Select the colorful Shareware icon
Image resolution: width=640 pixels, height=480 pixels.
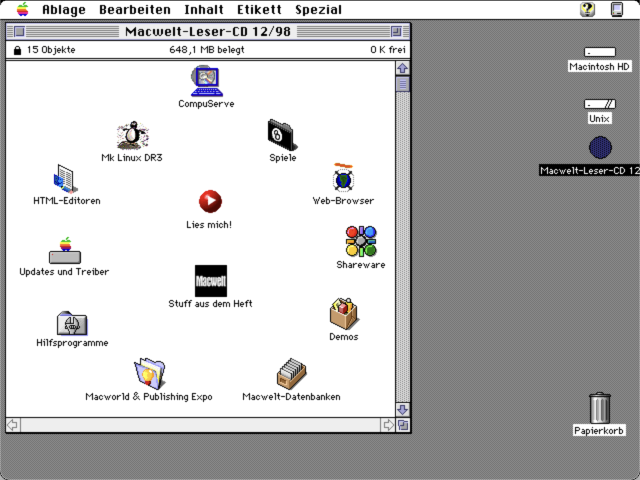tap(361, 241)
